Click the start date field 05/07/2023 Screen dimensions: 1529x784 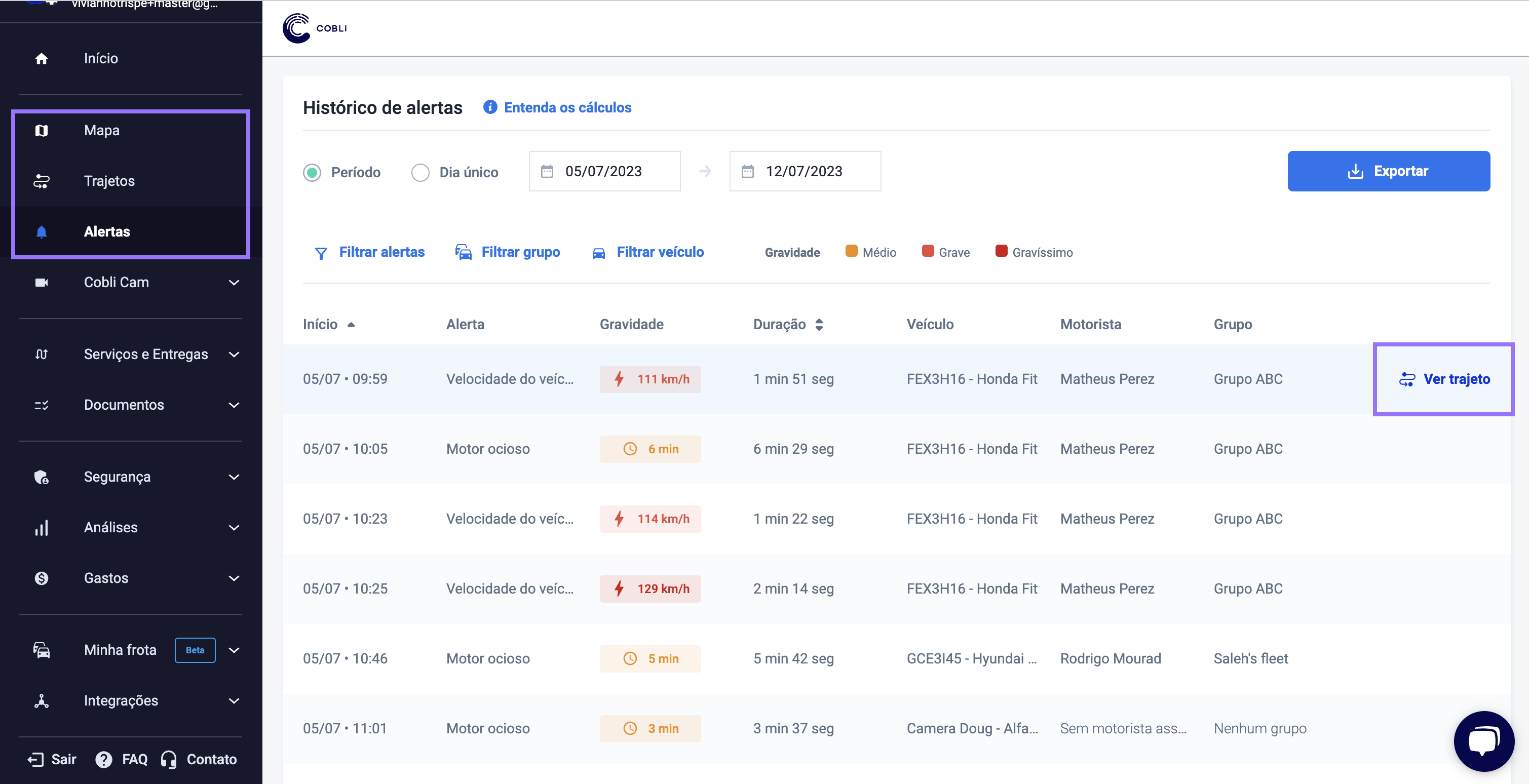point(604,172)
